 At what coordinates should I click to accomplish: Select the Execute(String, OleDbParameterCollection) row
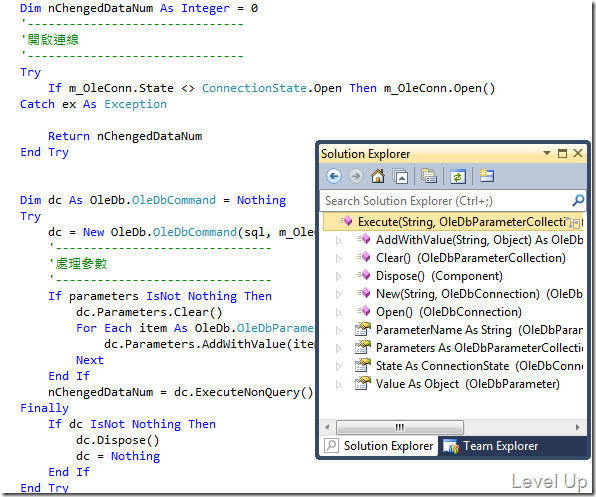453,222
